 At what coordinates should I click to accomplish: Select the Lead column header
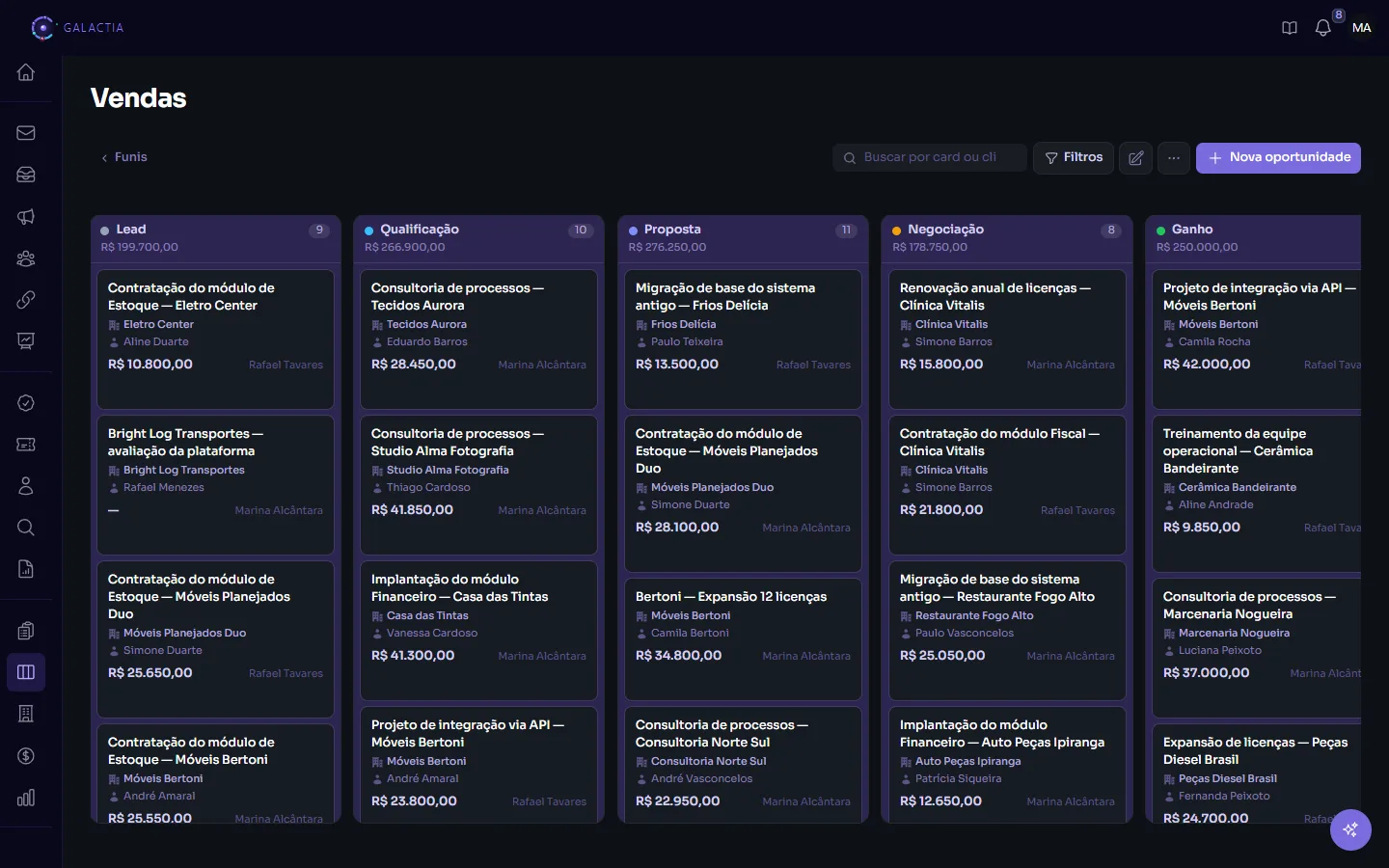click(x=216, y=238)
